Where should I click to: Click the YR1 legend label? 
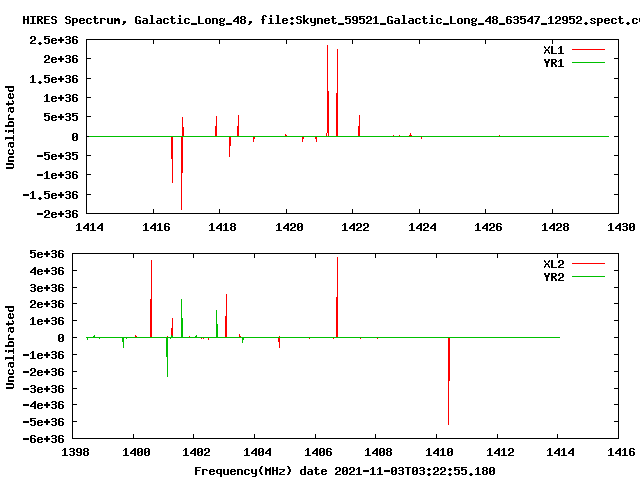(553, 63)
